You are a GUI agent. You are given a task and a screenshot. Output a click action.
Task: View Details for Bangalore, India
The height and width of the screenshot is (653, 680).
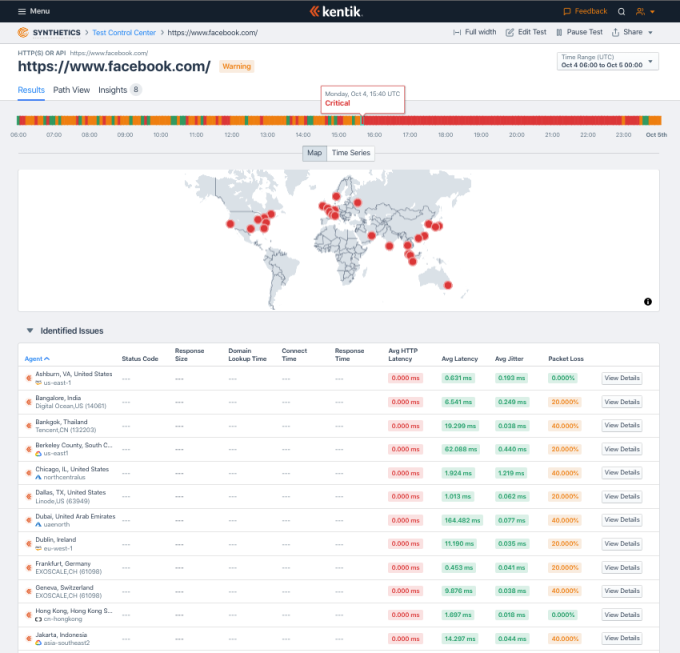click(622, 402)
